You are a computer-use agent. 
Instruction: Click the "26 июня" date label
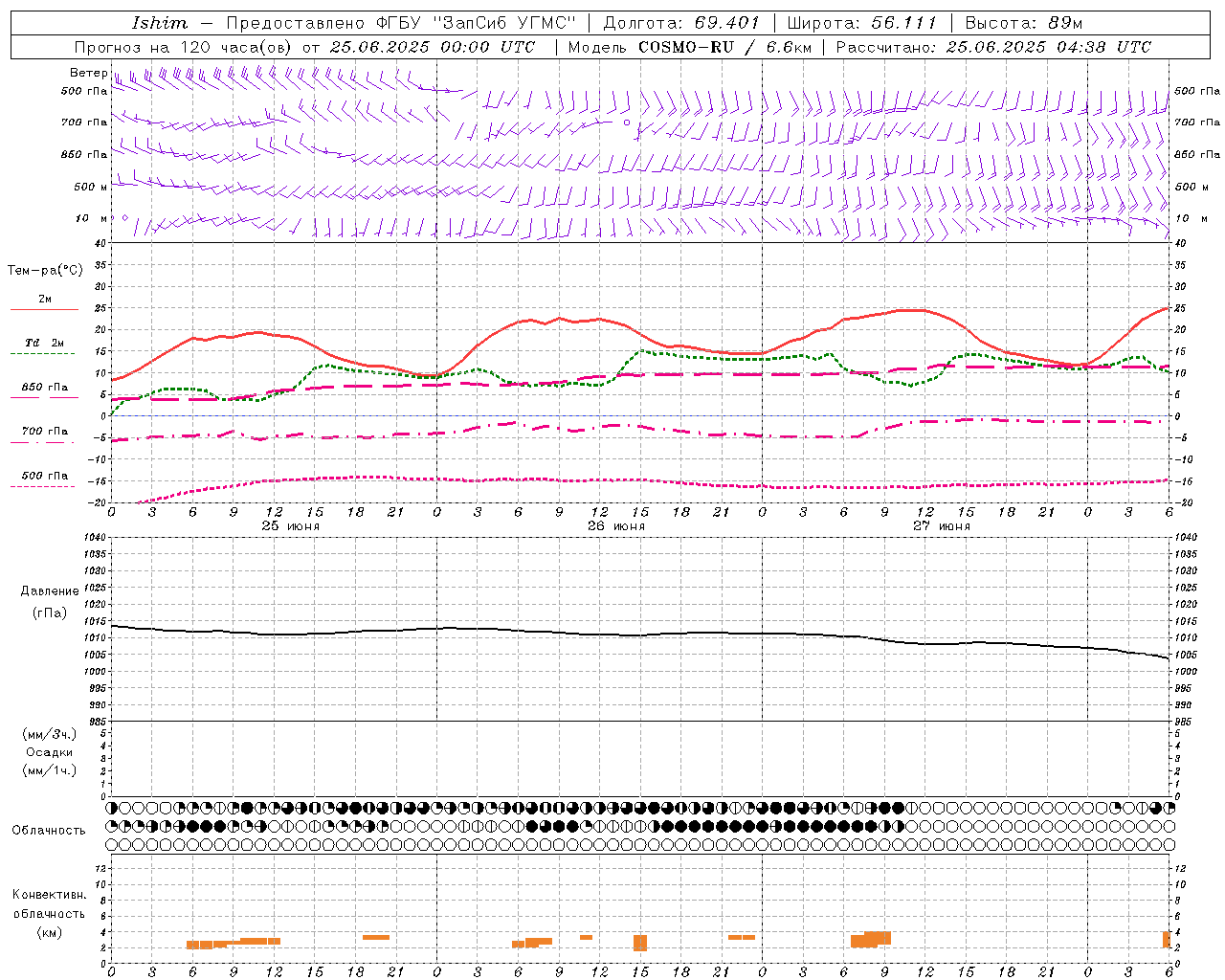pyautogui.click(x=616, y=526)
